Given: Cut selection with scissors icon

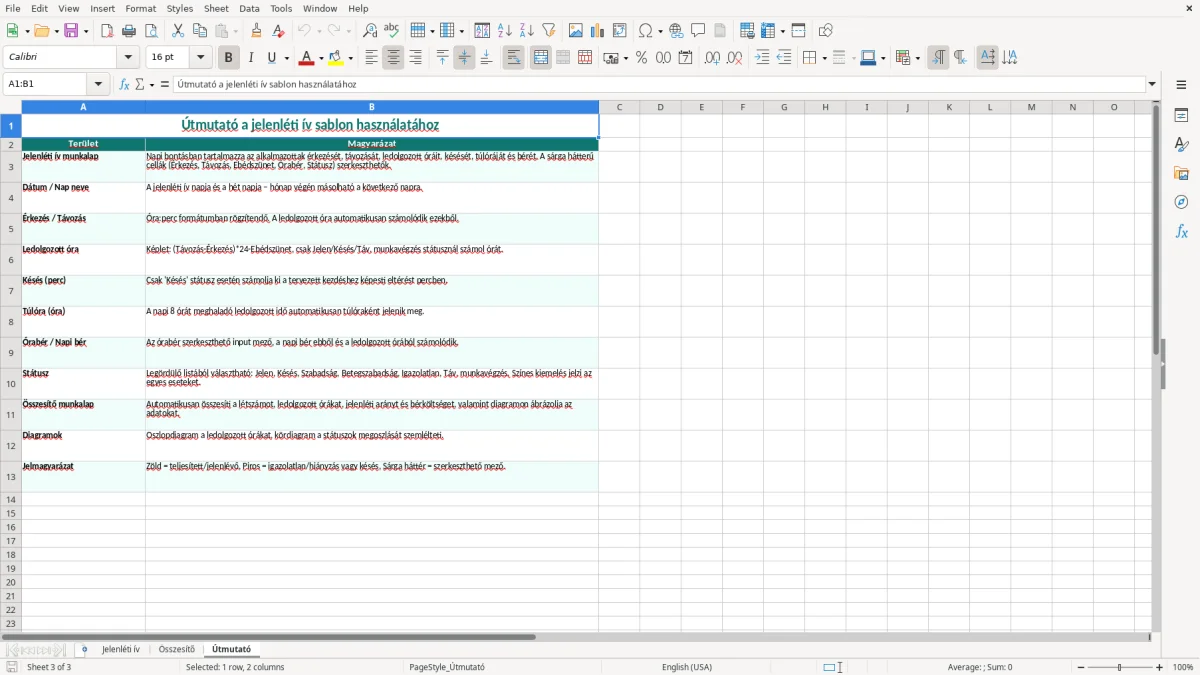Looking at the screenshot, I should pos(178,31).
